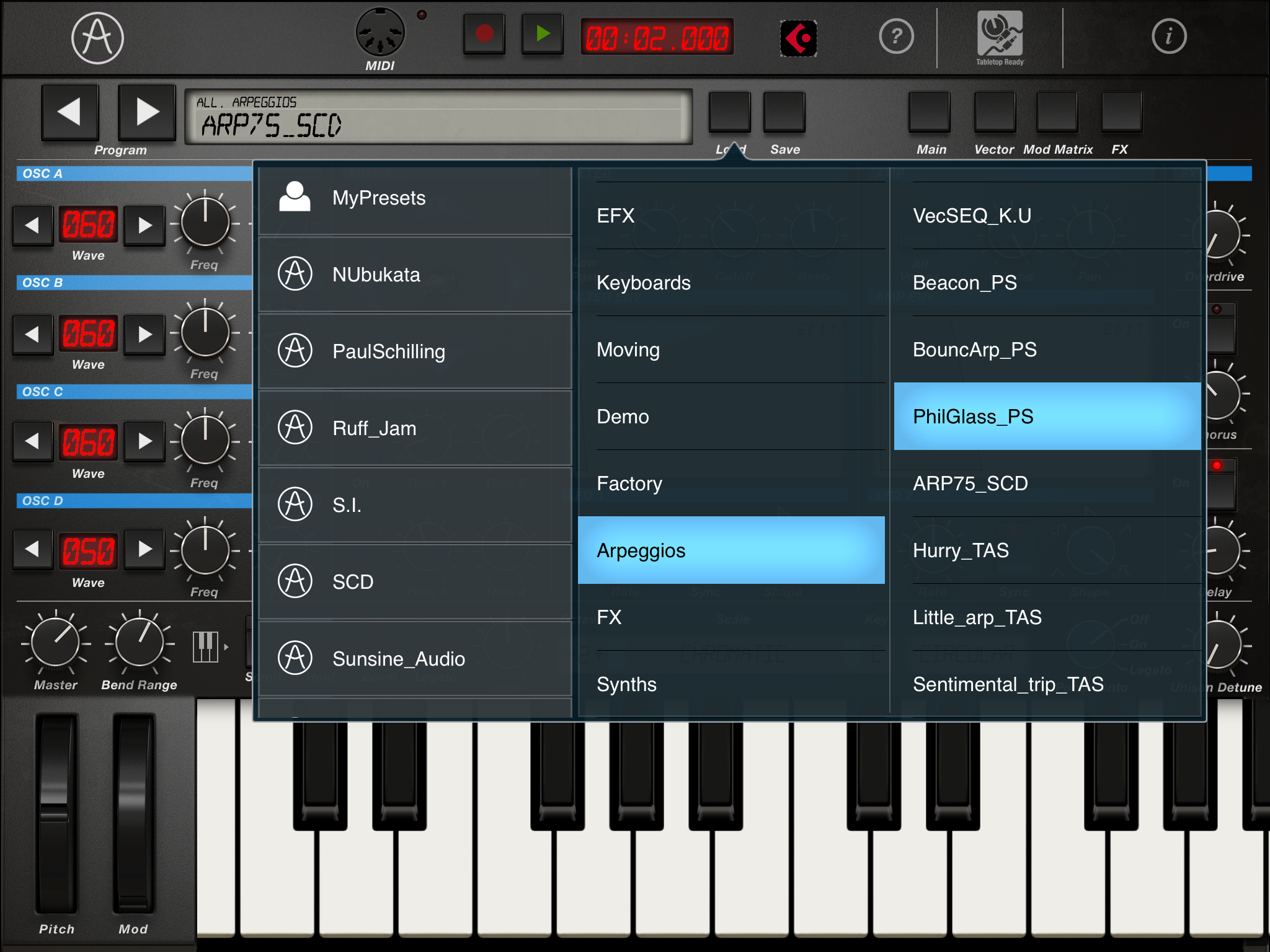Viewport: 1270px width, 952px height.
Task: Select previous wave for OSC A
Action: [32, 225]
